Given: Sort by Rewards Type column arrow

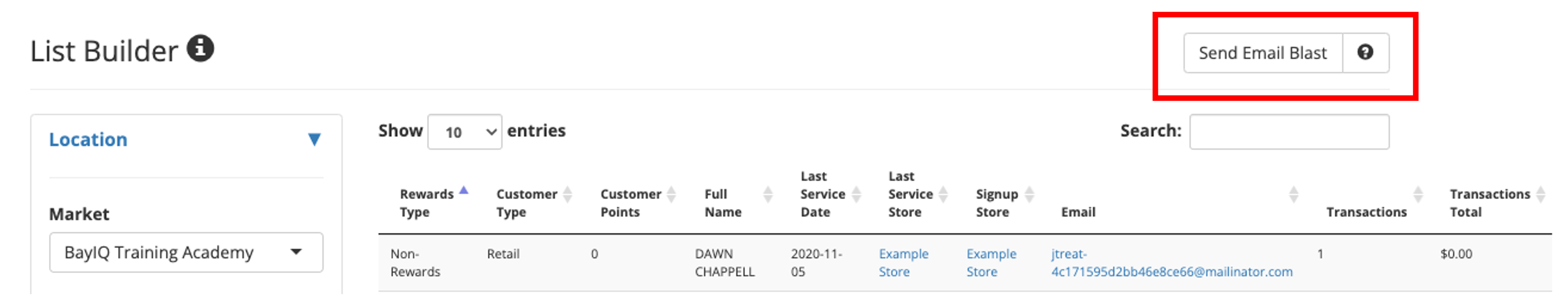Looking at the screenshot, I should (x=464, y=190).
